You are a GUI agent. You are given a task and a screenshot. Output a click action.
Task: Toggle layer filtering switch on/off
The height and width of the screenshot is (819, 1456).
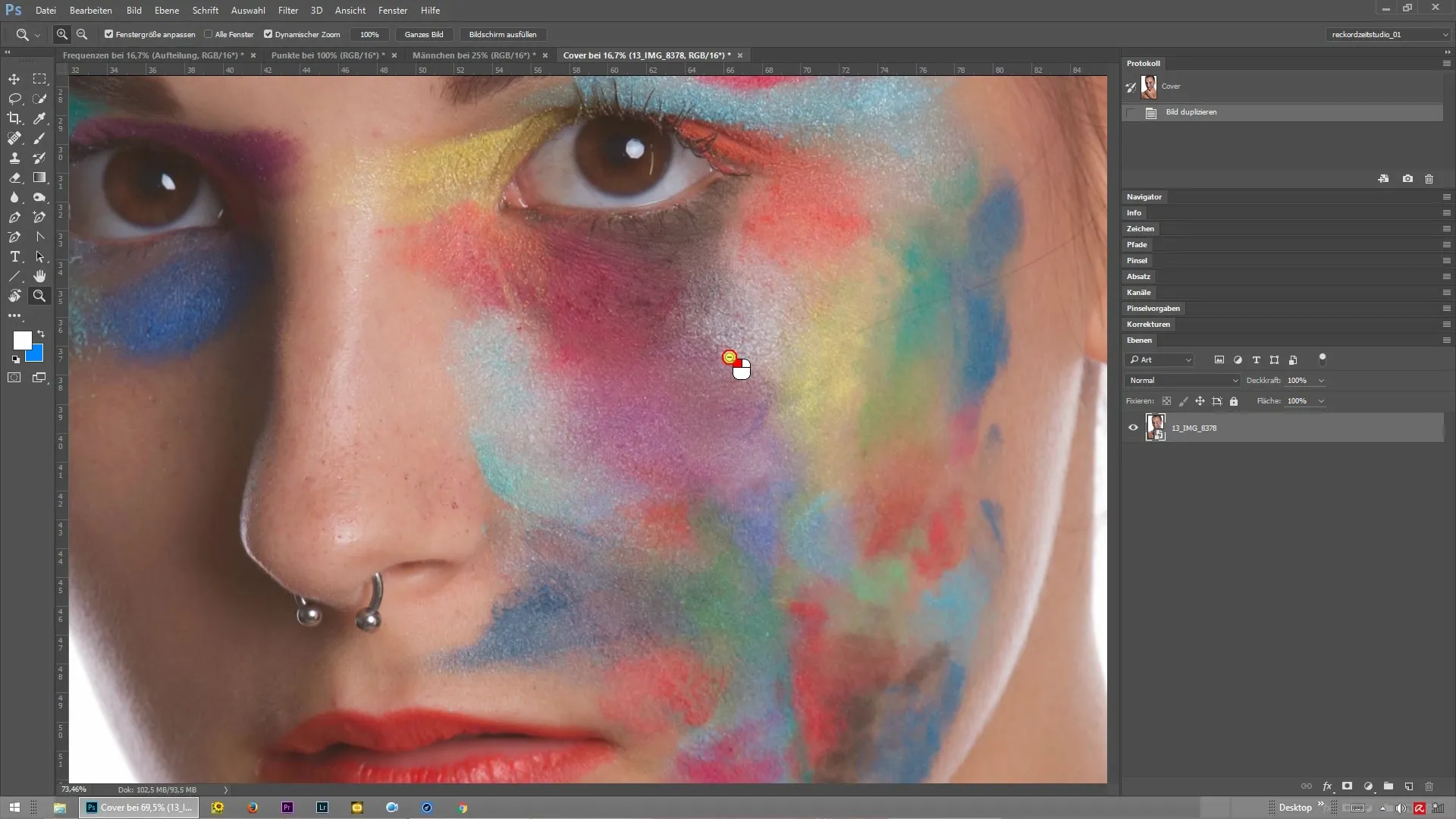click(x=1323, y=358)
